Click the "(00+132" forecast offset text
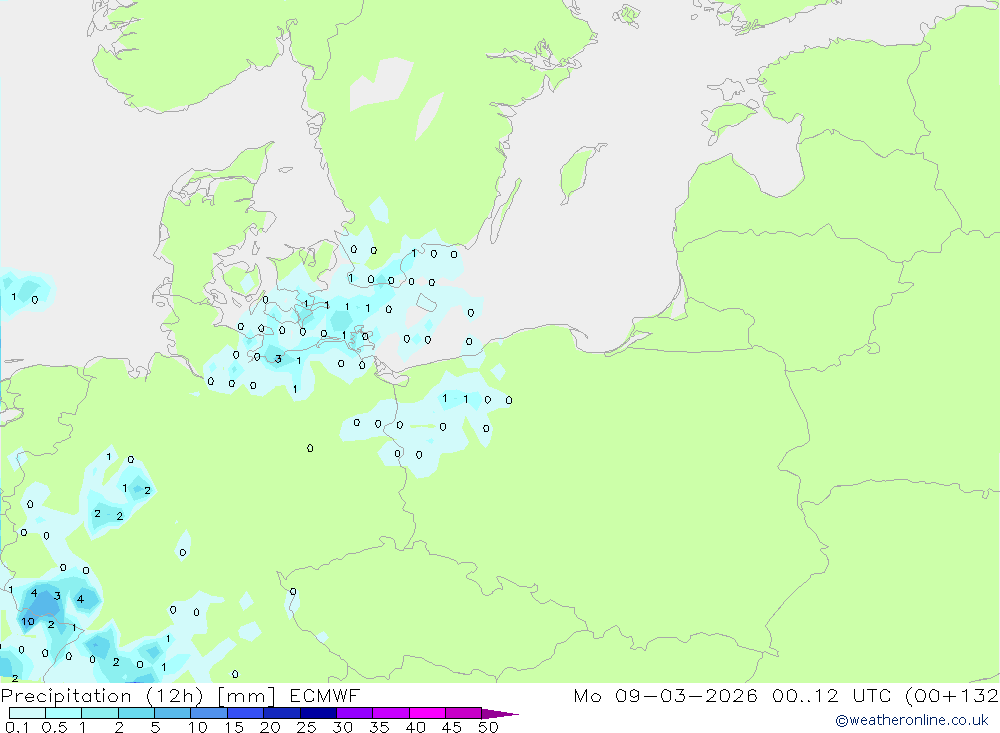 (x=952, y=696)
